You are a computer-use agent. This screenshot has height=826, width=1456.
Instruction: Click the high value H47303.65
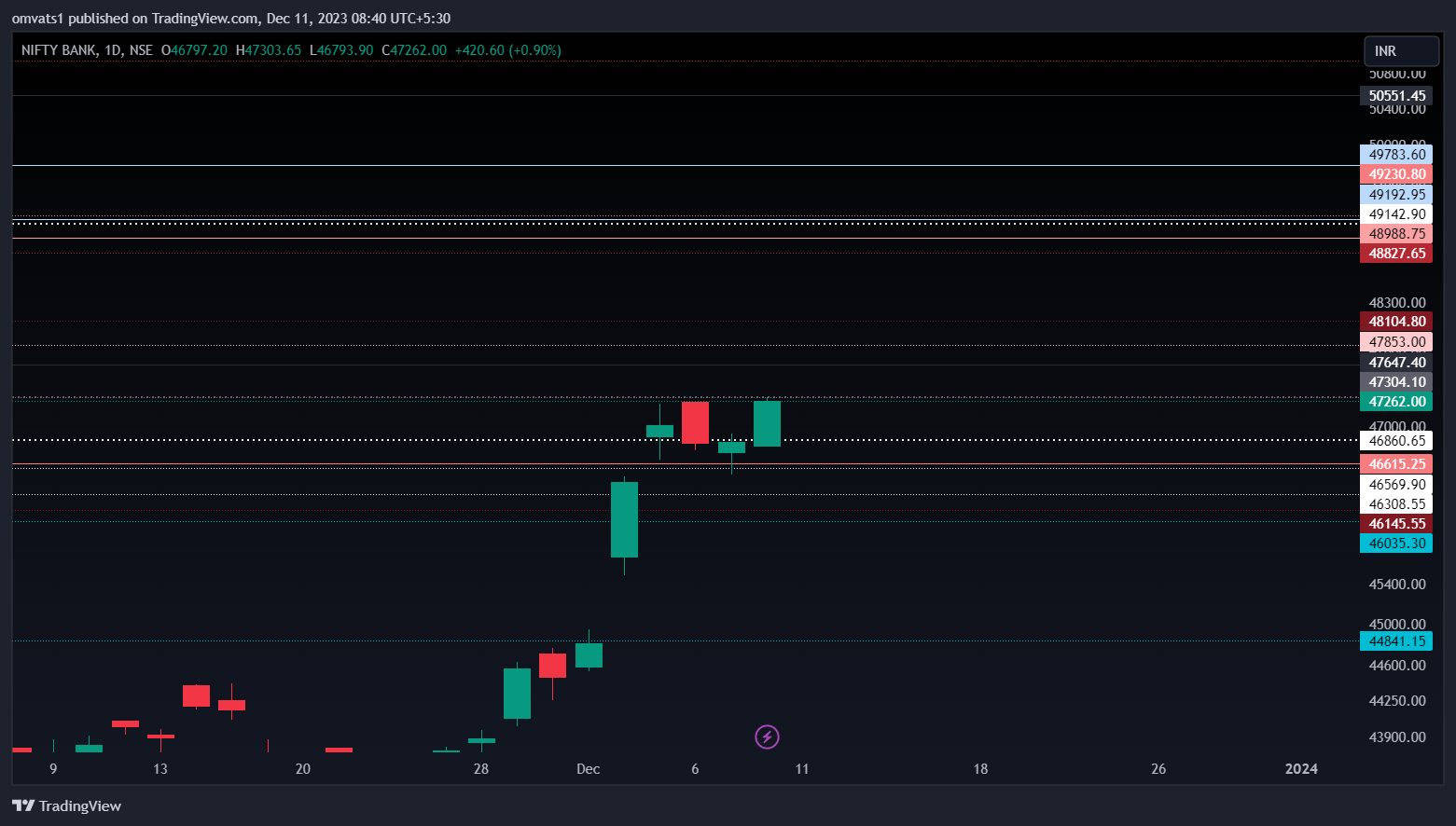coord(269,50)
